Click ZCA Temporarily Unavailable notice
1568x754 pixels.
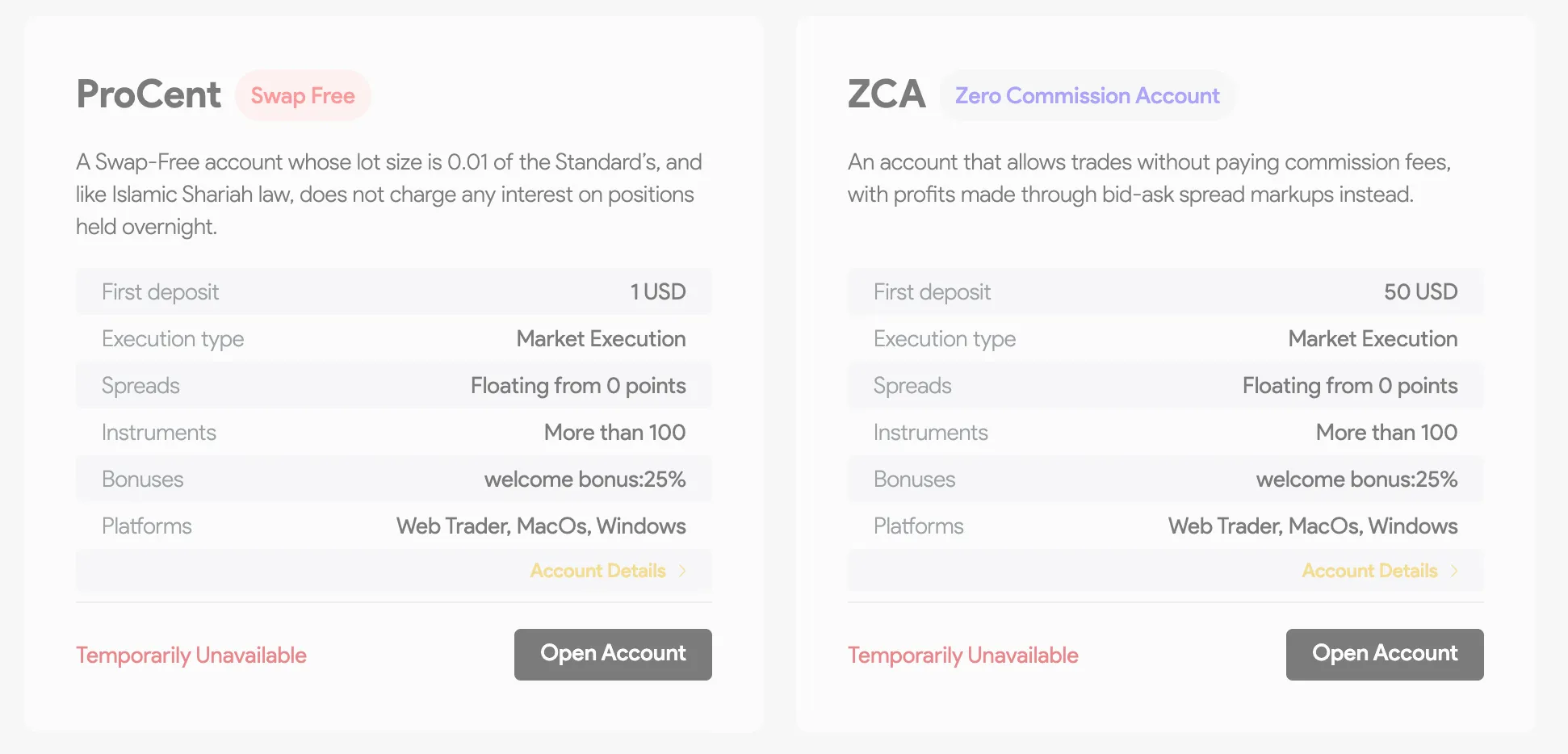(x=963, y=655)
